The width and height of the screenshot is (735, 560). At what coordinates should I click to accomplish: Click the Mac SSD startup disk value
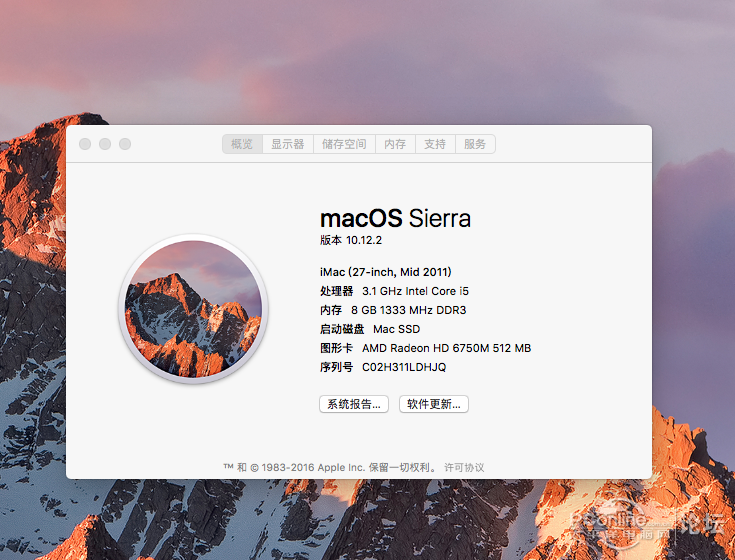pos(397,329)
